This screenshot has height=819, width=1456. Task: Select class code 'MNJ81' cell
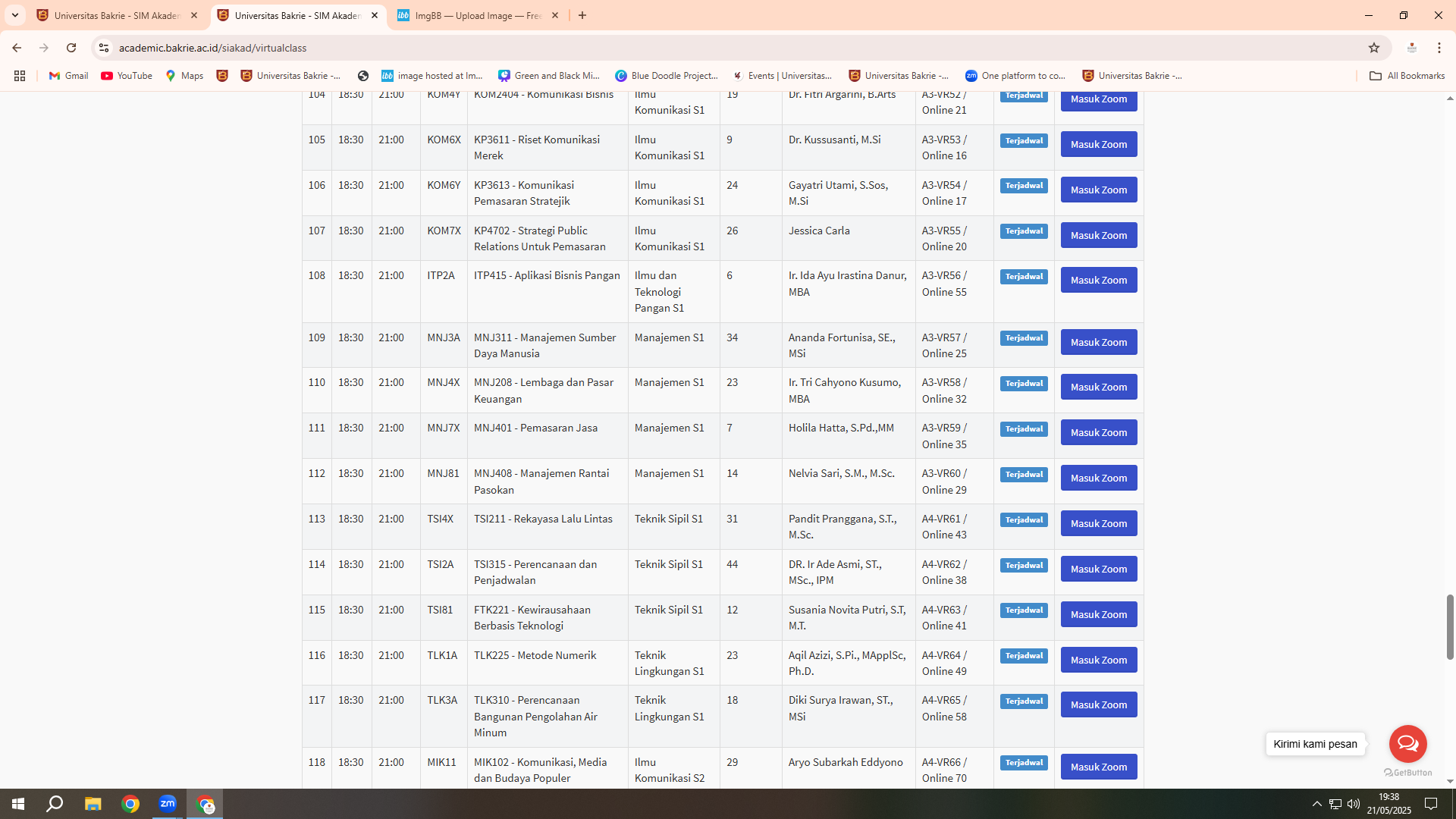pyautogui.click(x=444, y=481)
